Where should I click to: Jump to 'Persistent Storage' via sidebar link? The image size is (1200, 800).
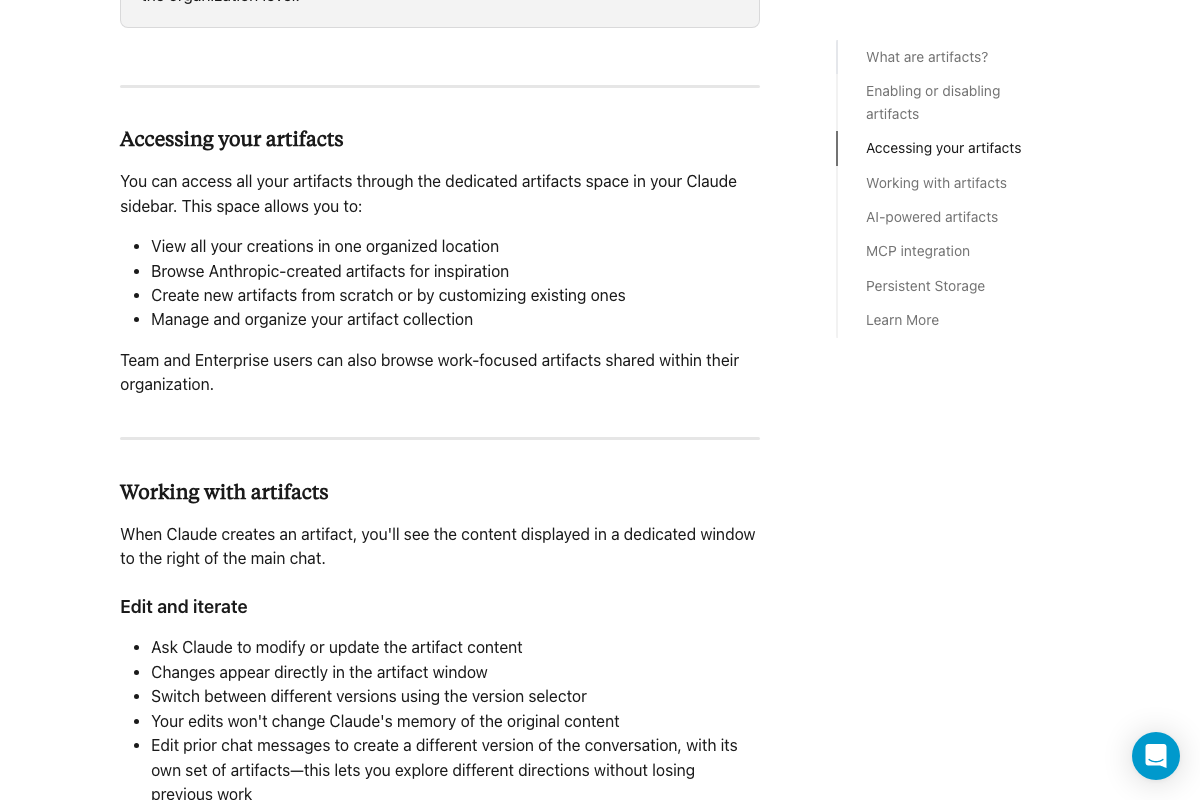click(x=925, y=286)
